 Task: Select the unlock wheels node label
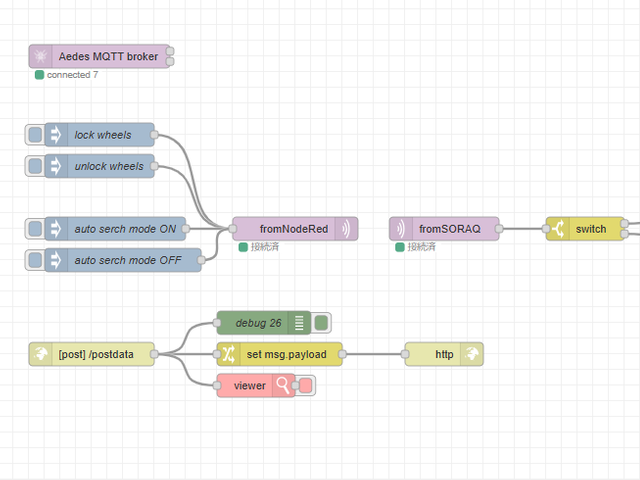(x=109, y=167)
